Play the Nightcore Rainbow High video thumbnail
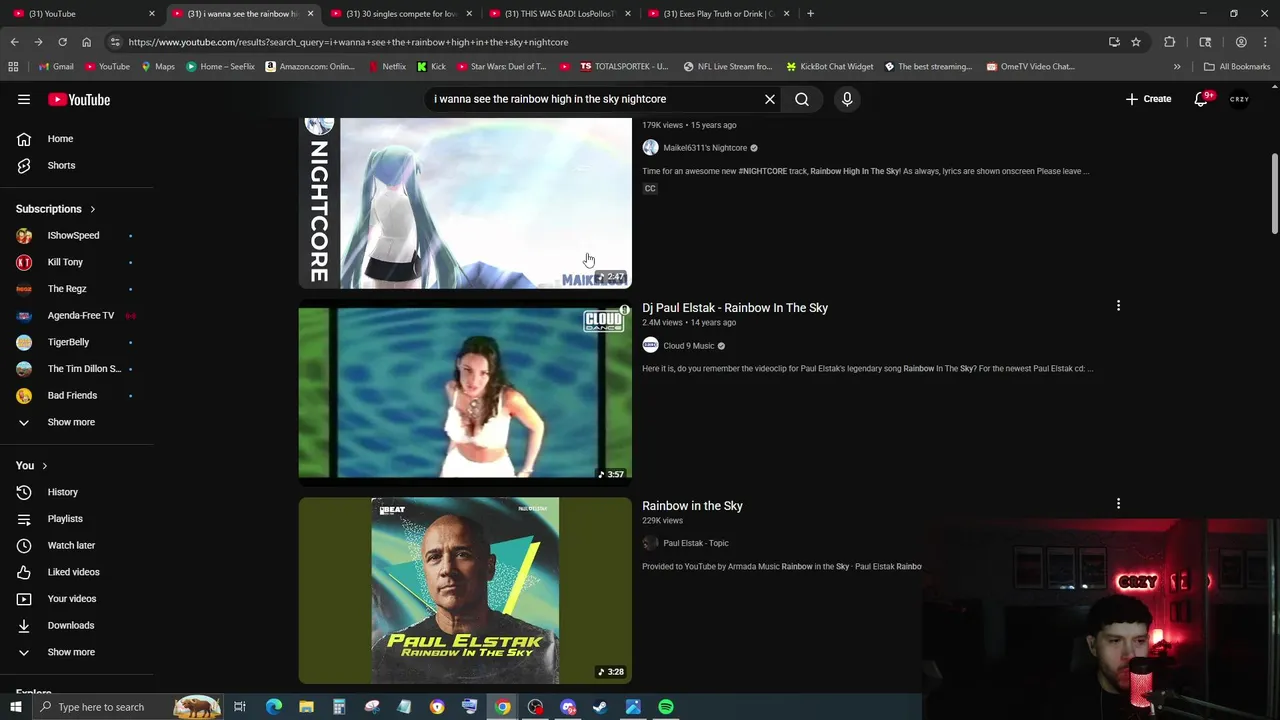 coord(465,203)
